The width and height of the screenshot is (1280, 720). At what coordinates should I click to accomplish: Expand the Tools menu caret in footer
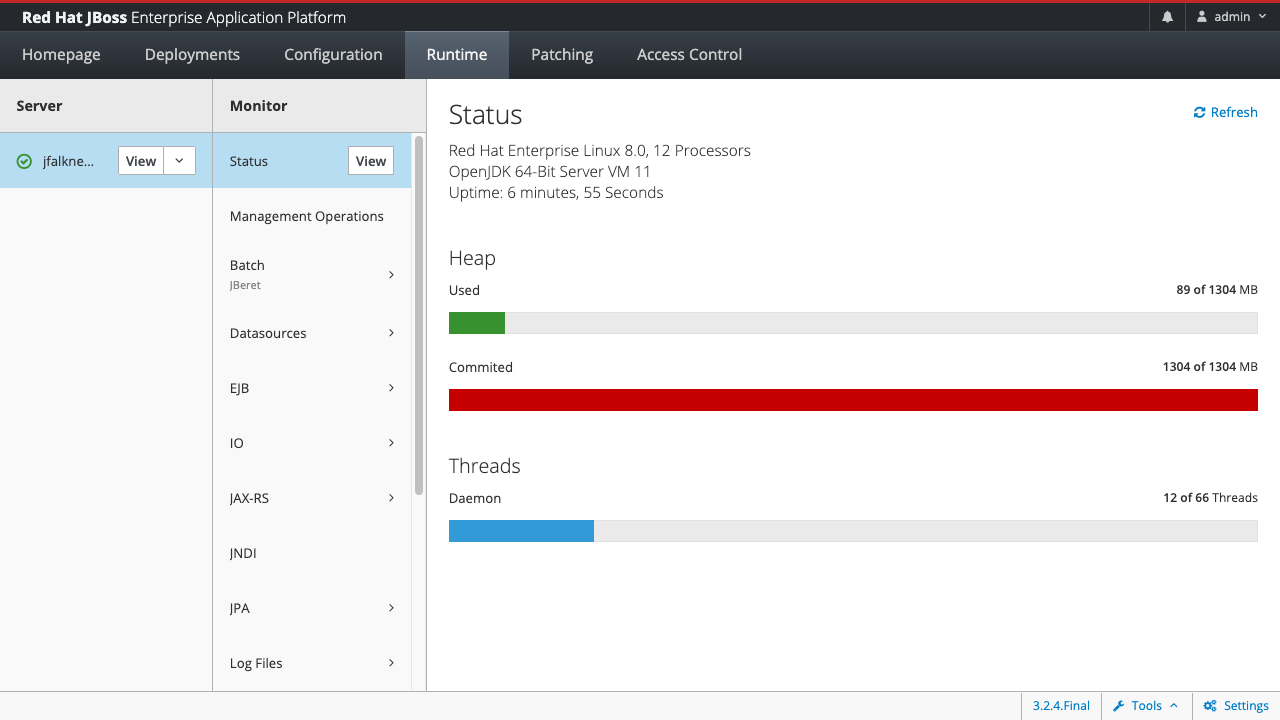click(1174, 706)
